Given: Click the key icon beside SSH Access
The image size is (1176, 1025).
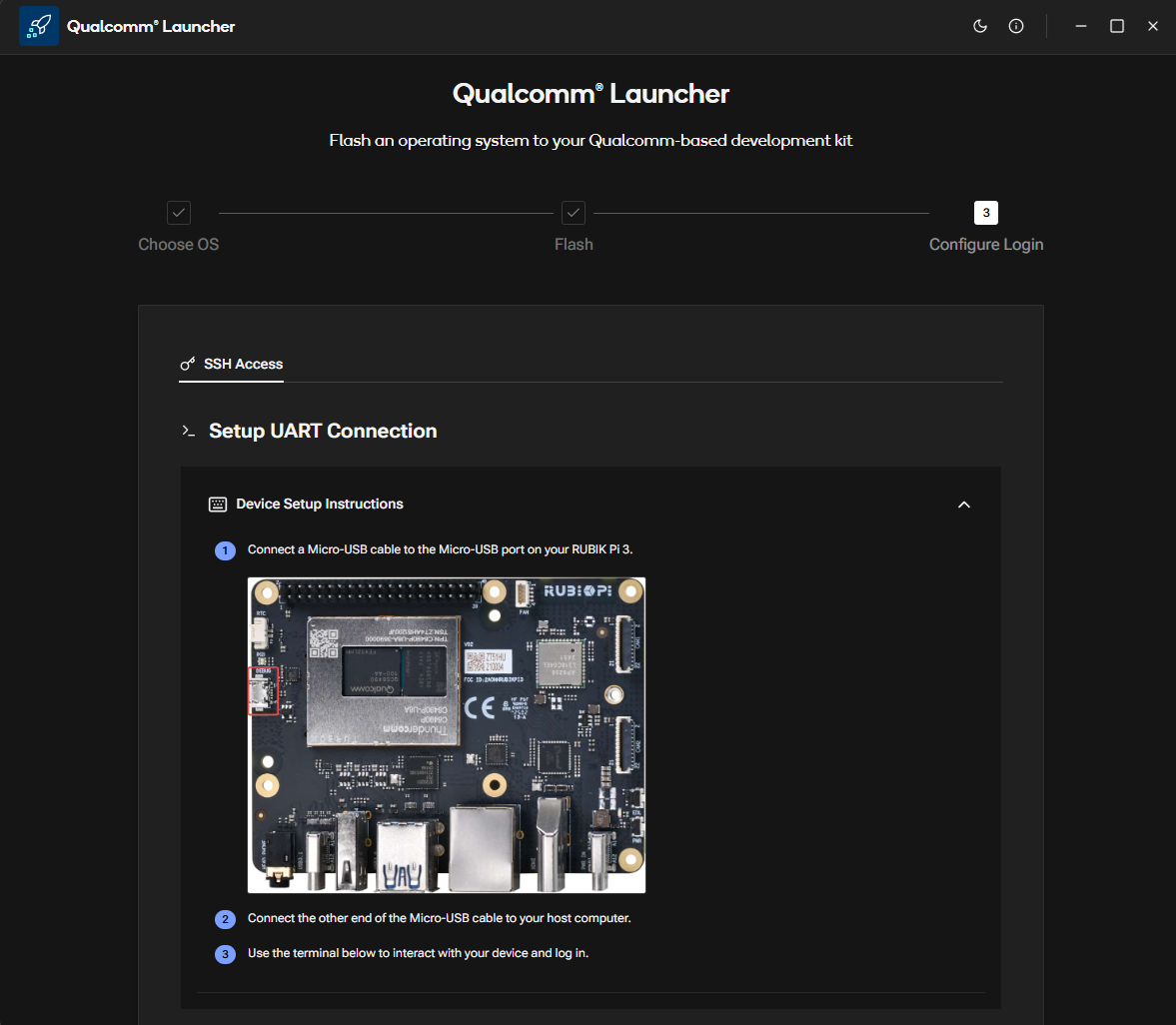Looking at the screenshot, I should (188, 364).
